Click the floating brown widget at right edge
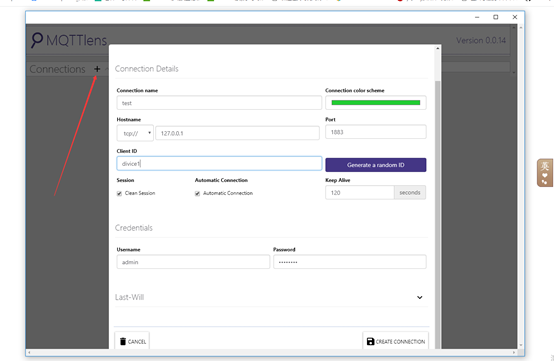Viewport: 554px width, 361px height. click(x=545, y=173)
